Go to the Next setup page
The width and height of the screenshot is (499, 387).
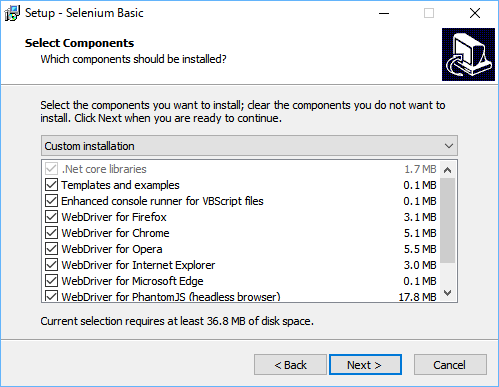pyautogui.click(x=365, y=365)
